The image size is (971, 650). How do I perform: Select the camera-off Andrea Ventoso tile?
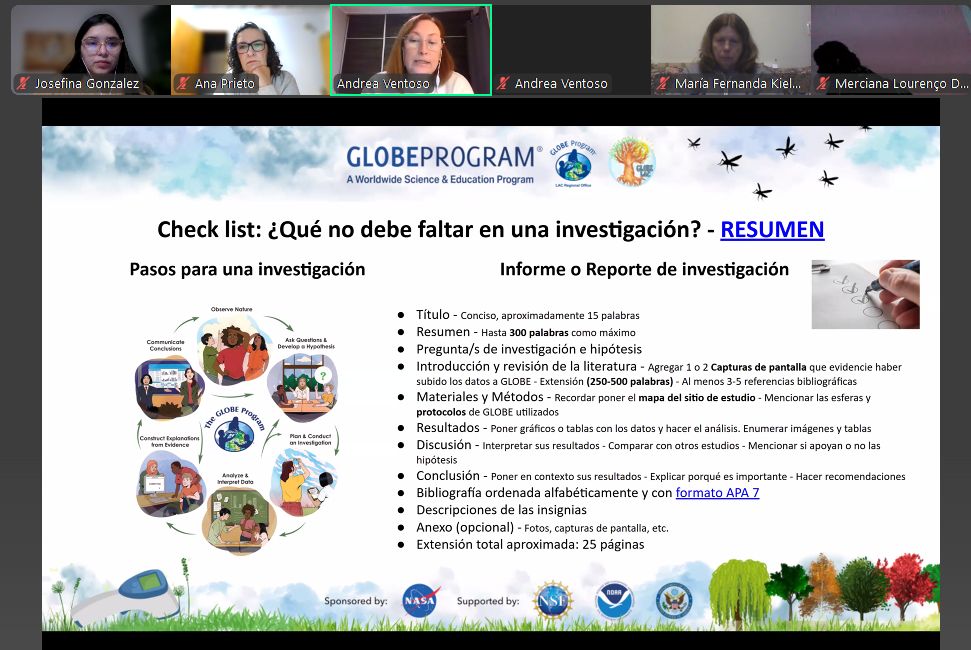(x=570, y=50)
